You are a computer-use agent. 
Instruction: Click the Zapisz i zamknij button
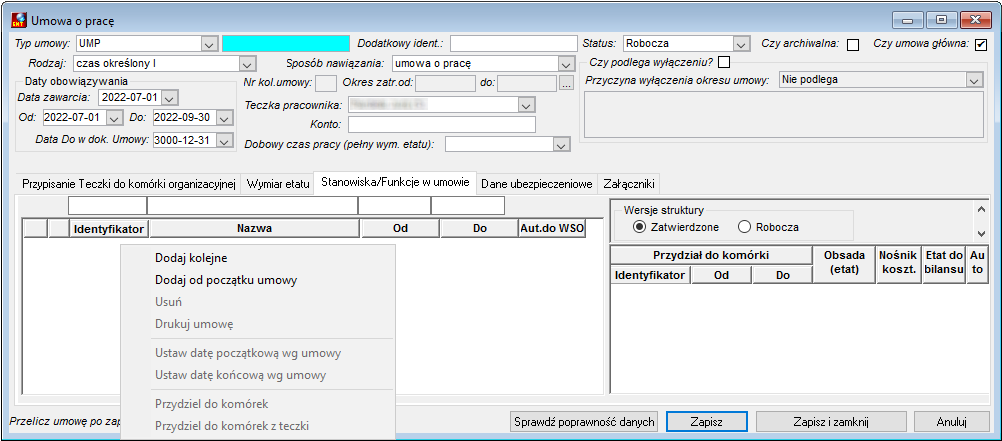point(831,422)
